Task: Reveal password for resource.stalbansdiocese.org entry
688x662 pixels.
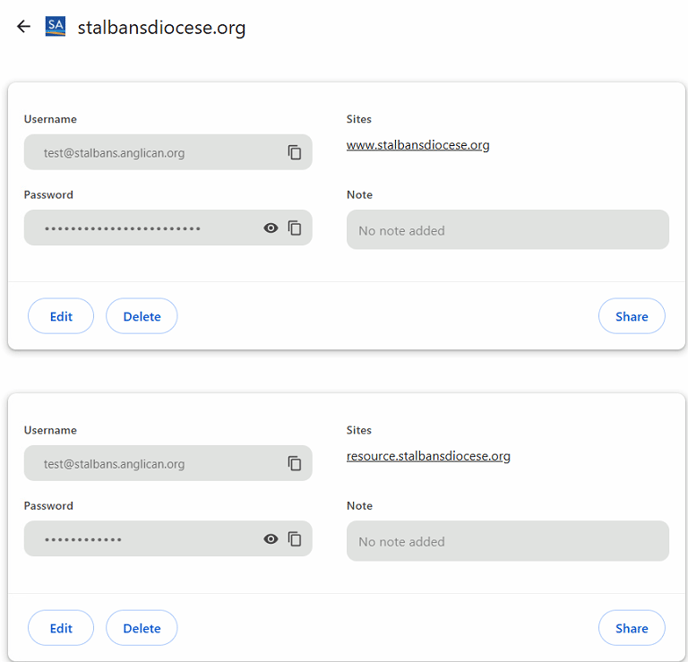Action: 271,539
